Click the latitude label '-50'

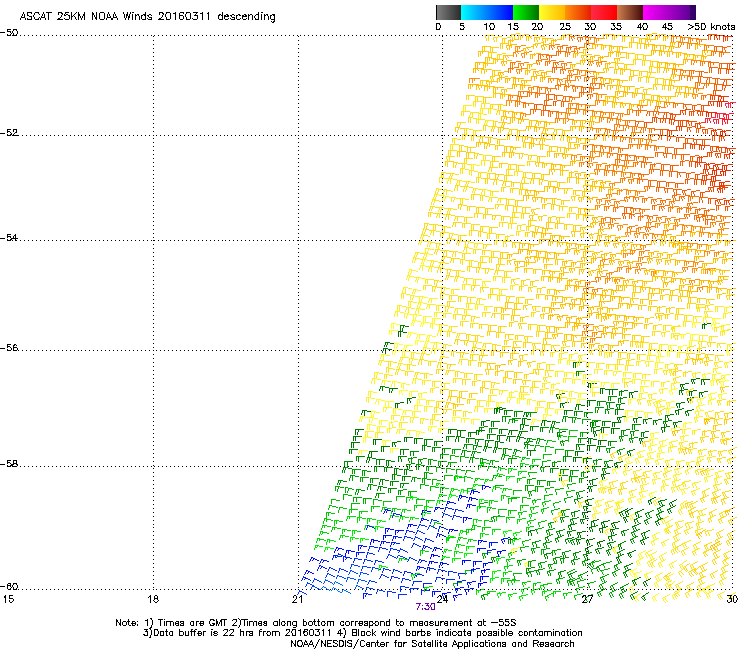9,33
